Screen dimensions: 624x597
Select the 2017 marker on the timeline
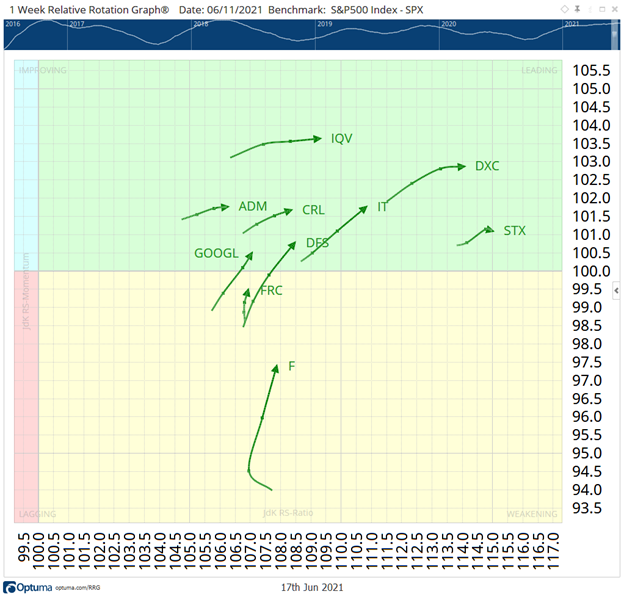pyautogui.click(x=77, y=24)
